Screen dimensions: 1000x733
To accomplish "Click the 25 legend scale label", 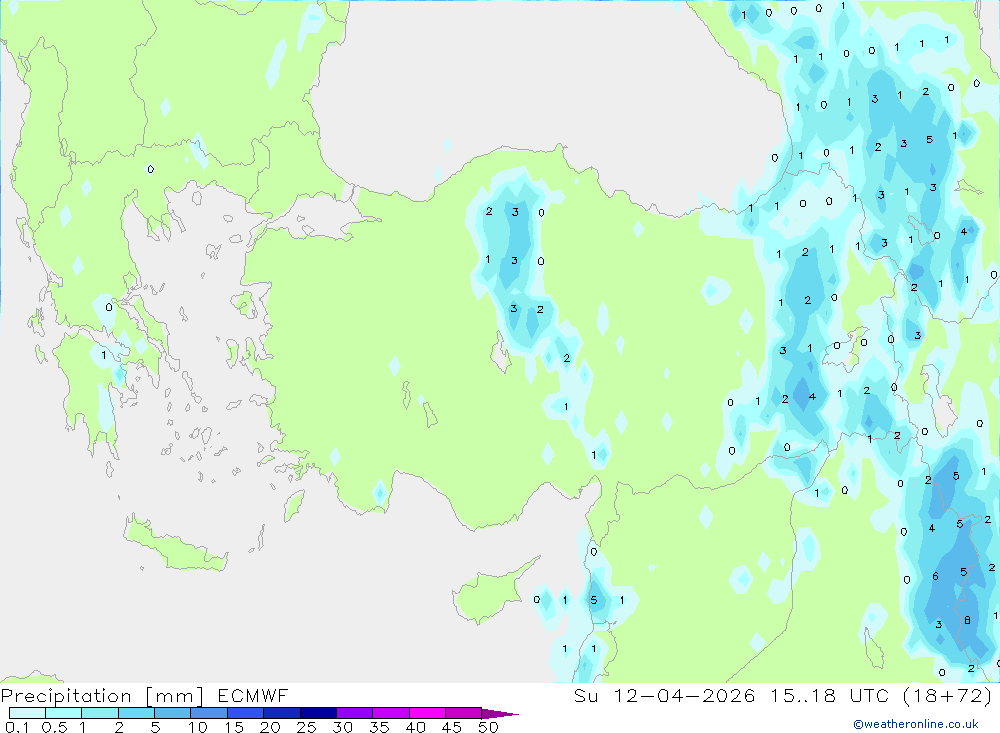I will [x=306, y=727].
